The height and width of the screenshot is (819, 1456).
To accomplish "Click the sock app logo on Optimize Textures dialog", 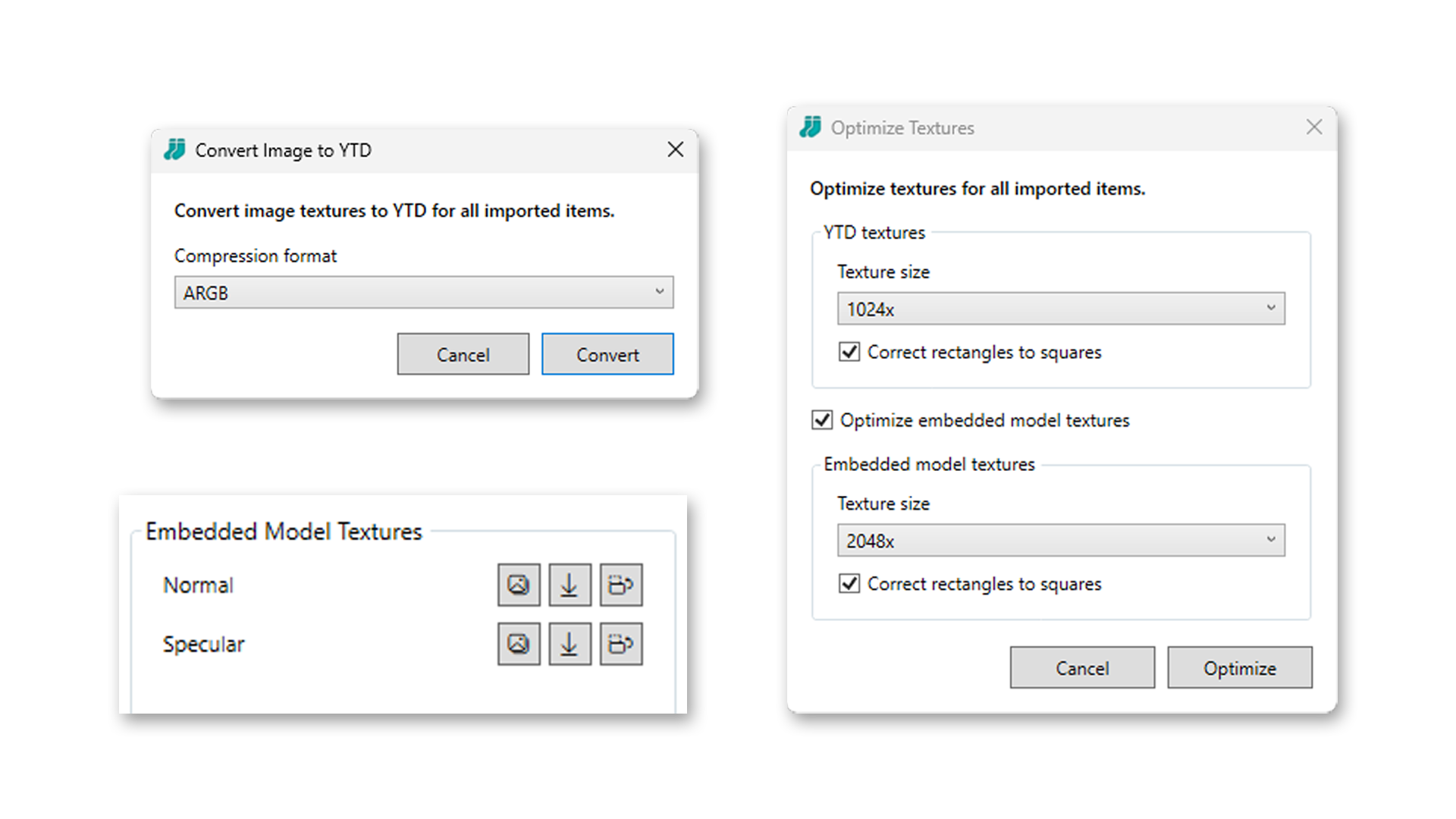I will (x=810, y=127).
